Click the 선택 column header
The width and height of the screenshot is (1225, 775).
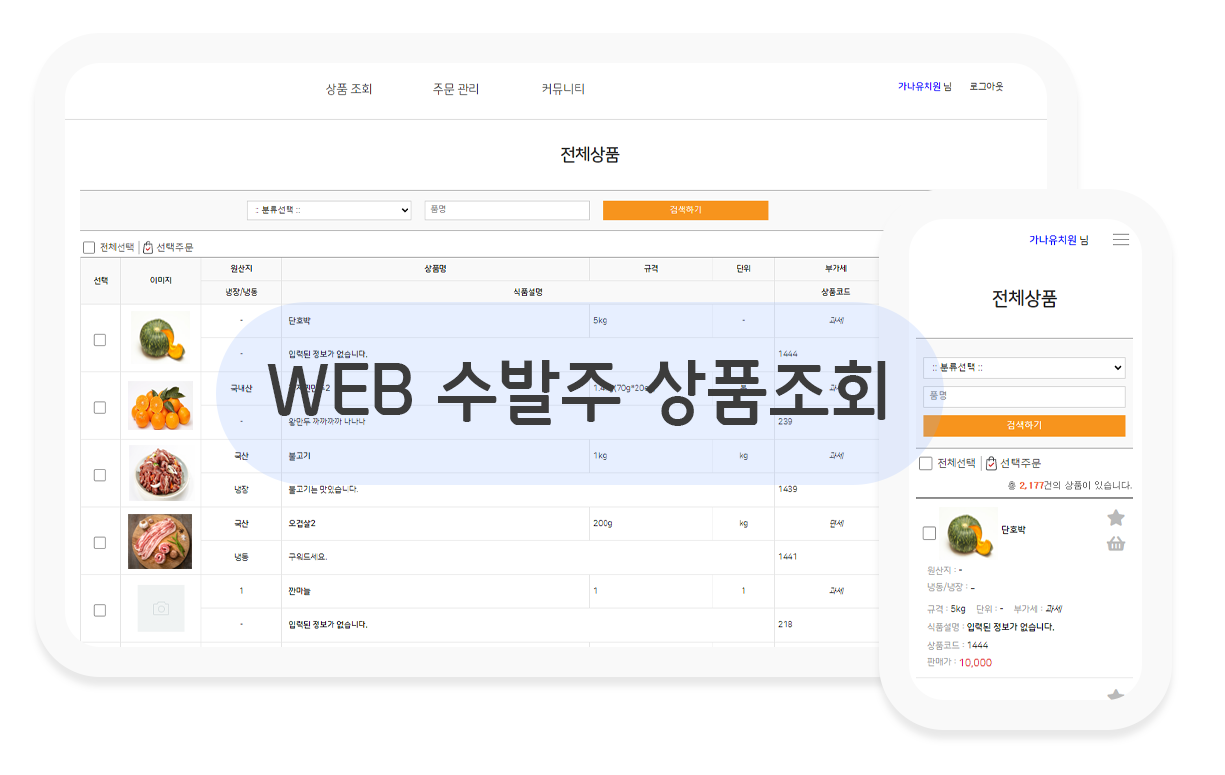(101, 281)
